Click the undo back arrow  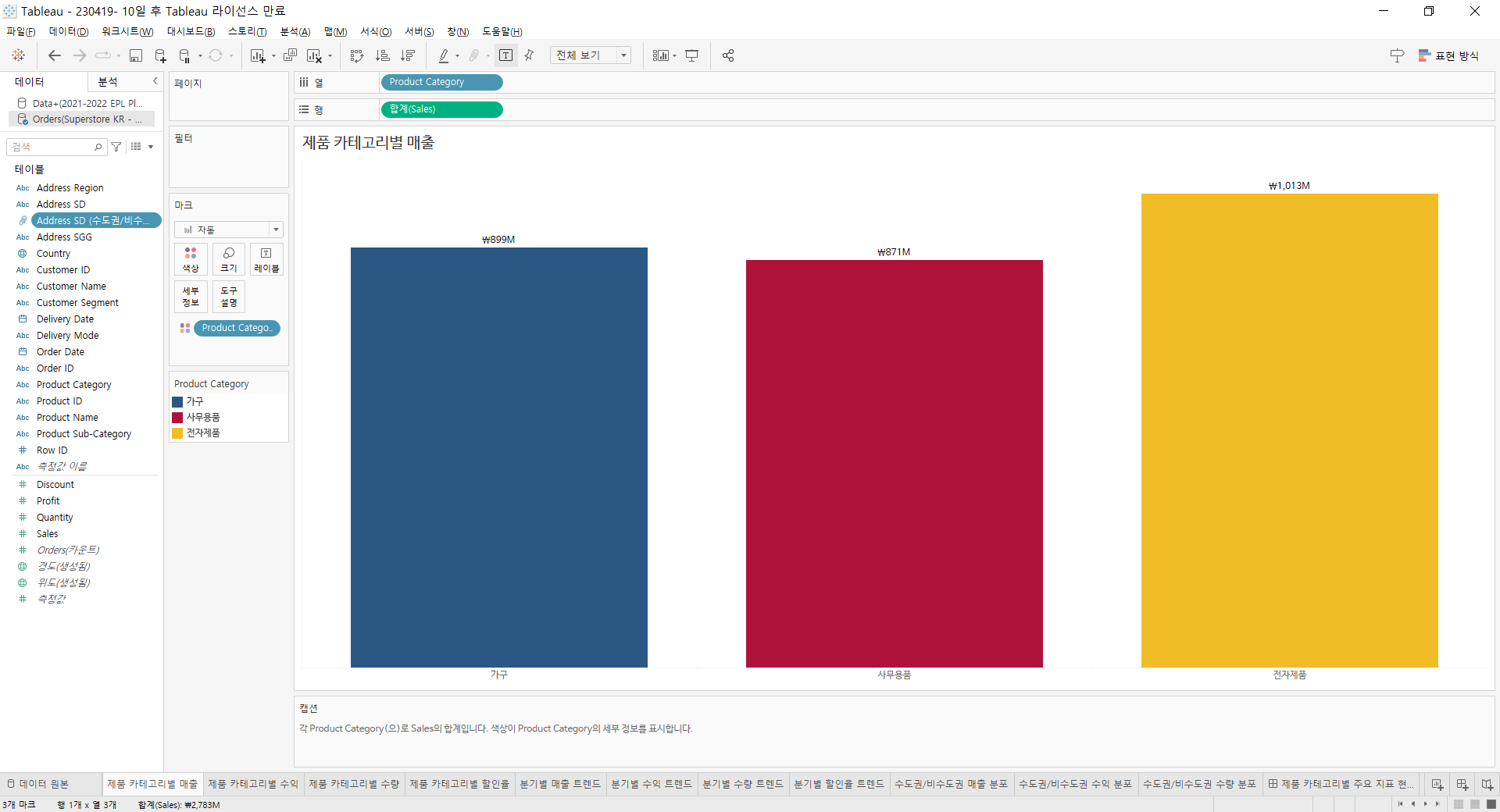tap(54, 55)
